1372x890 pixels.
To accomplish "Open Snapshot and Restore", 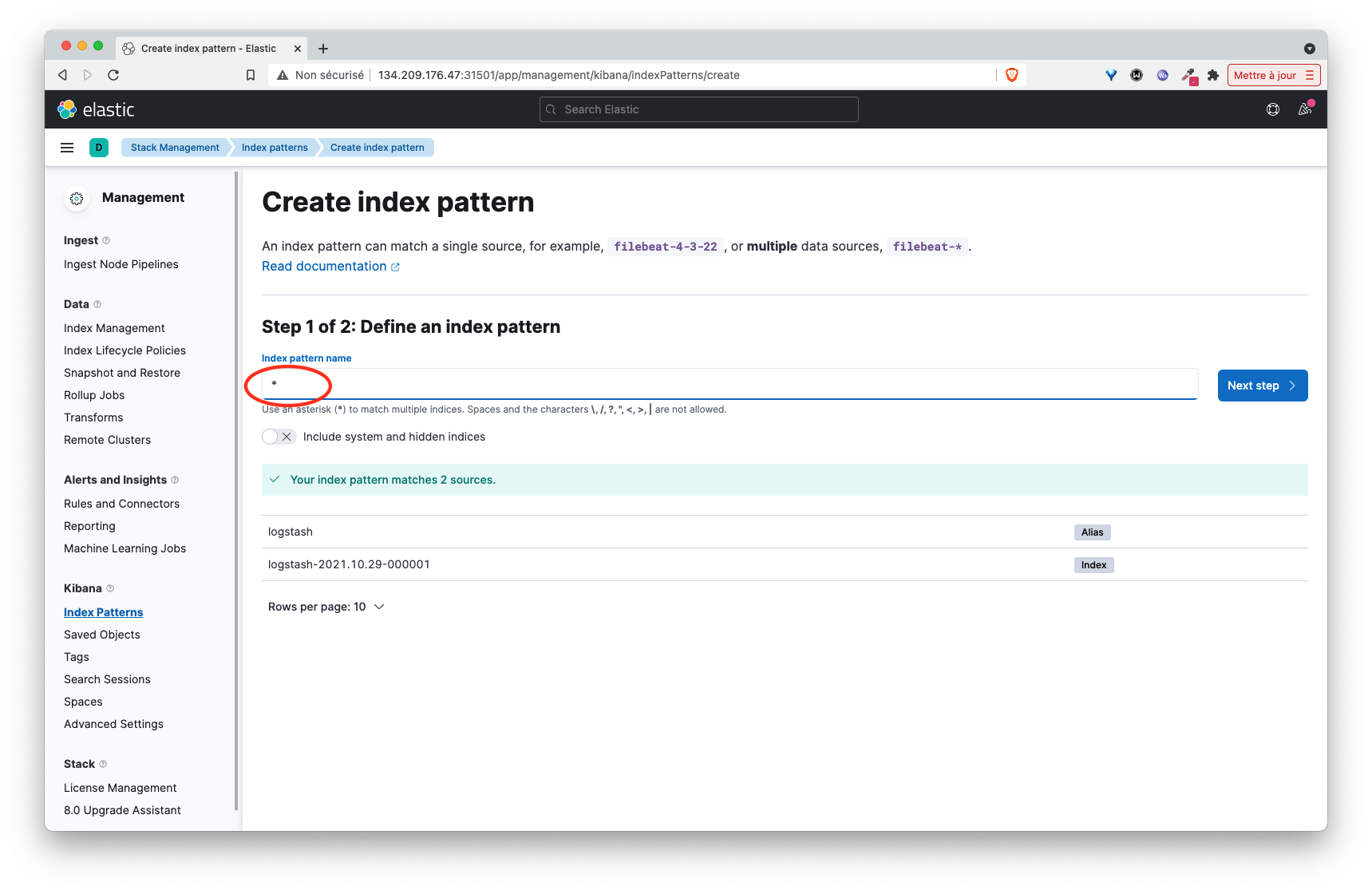I will 122,373.
